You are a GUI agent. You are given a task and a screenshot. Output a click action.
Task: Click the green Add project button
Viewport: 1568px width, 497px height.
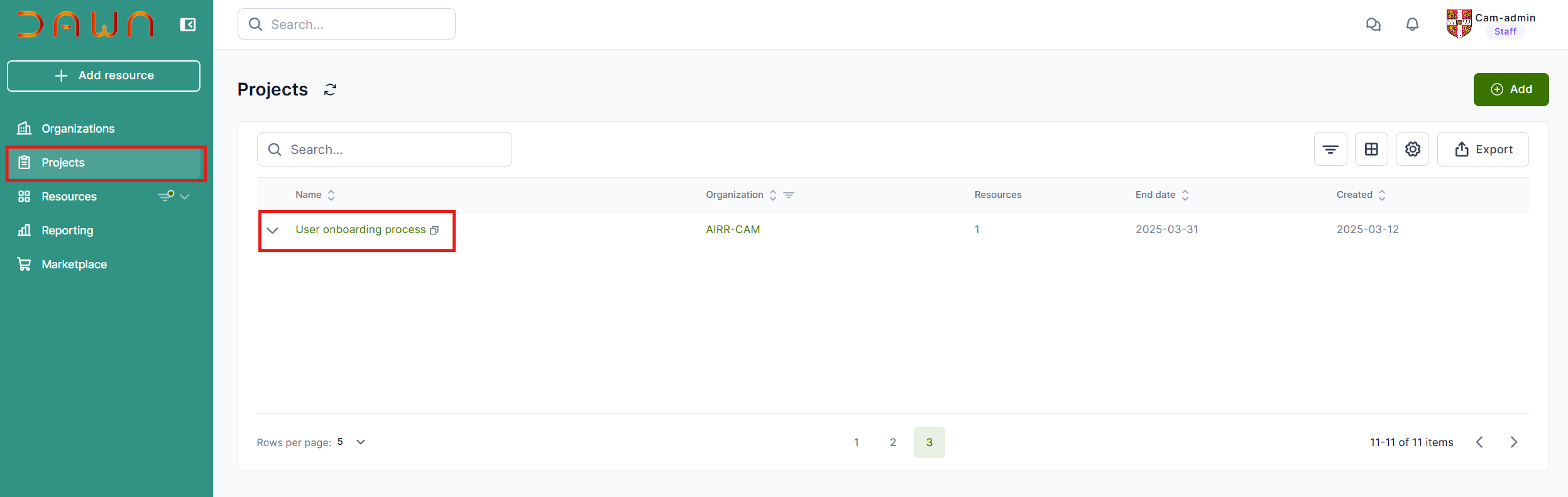pyautogui.click(x=1511, y=90)
